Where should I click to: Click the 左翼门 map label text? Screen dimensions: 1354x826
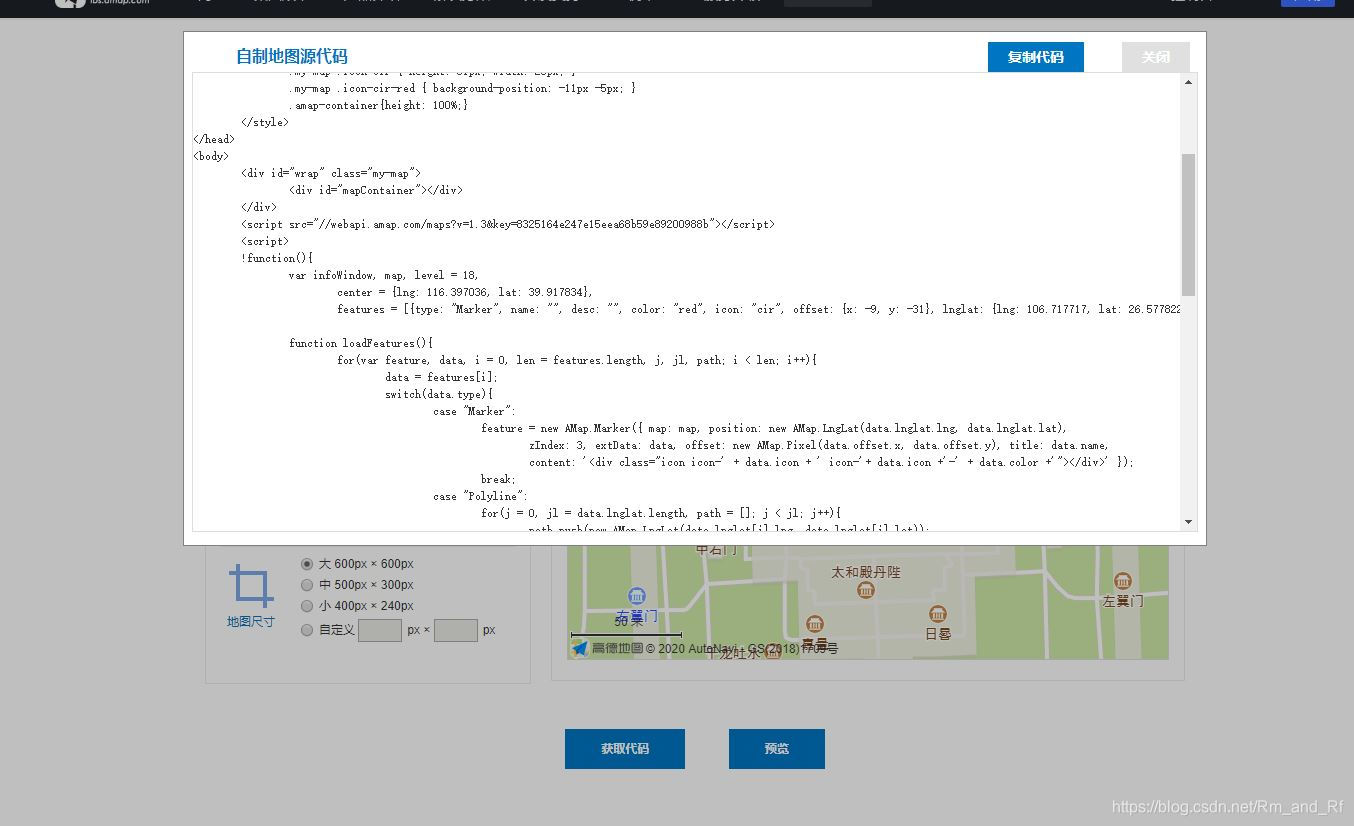(x=1122, y=601)
